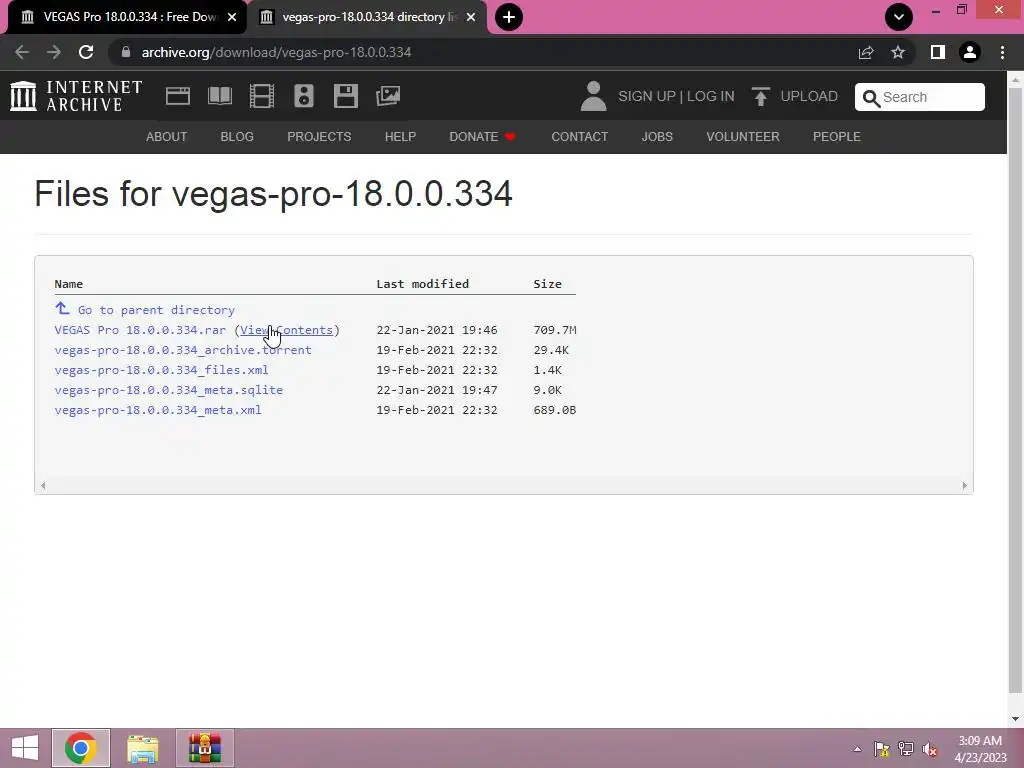Open the ABOUT menu item
Viewport: 1024px width, 768px height.
(167, 136)
